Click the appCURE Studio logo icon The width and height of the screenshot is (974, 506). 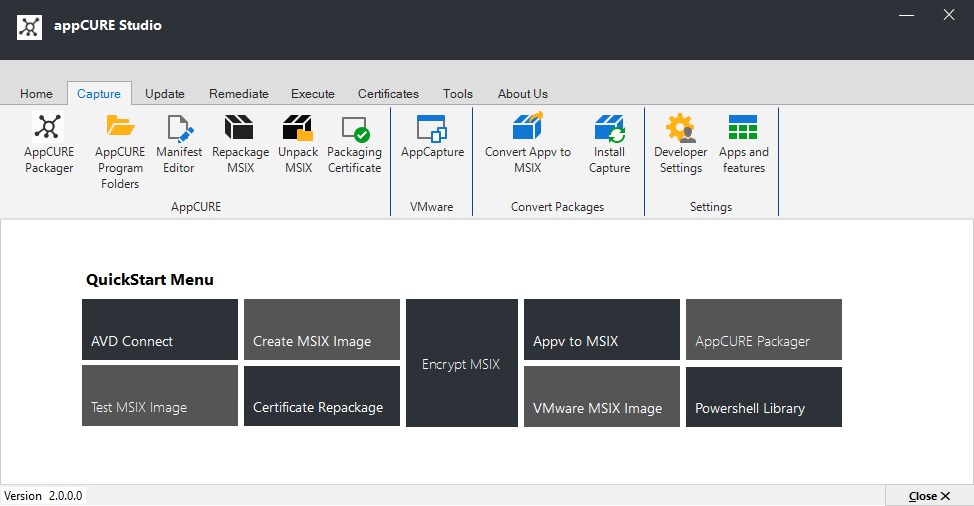[x=29, y=27]
